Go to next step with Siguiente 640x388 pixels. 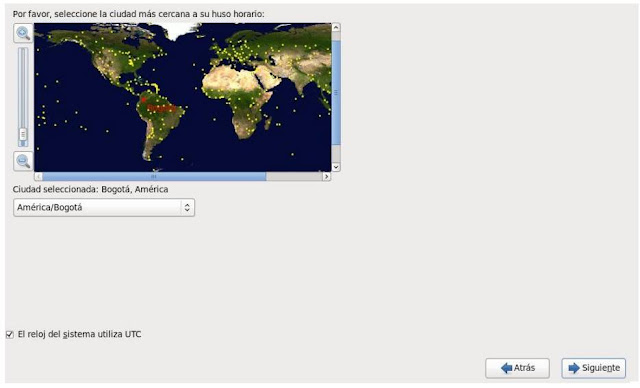pyautogui.click(x=593, y=368)
